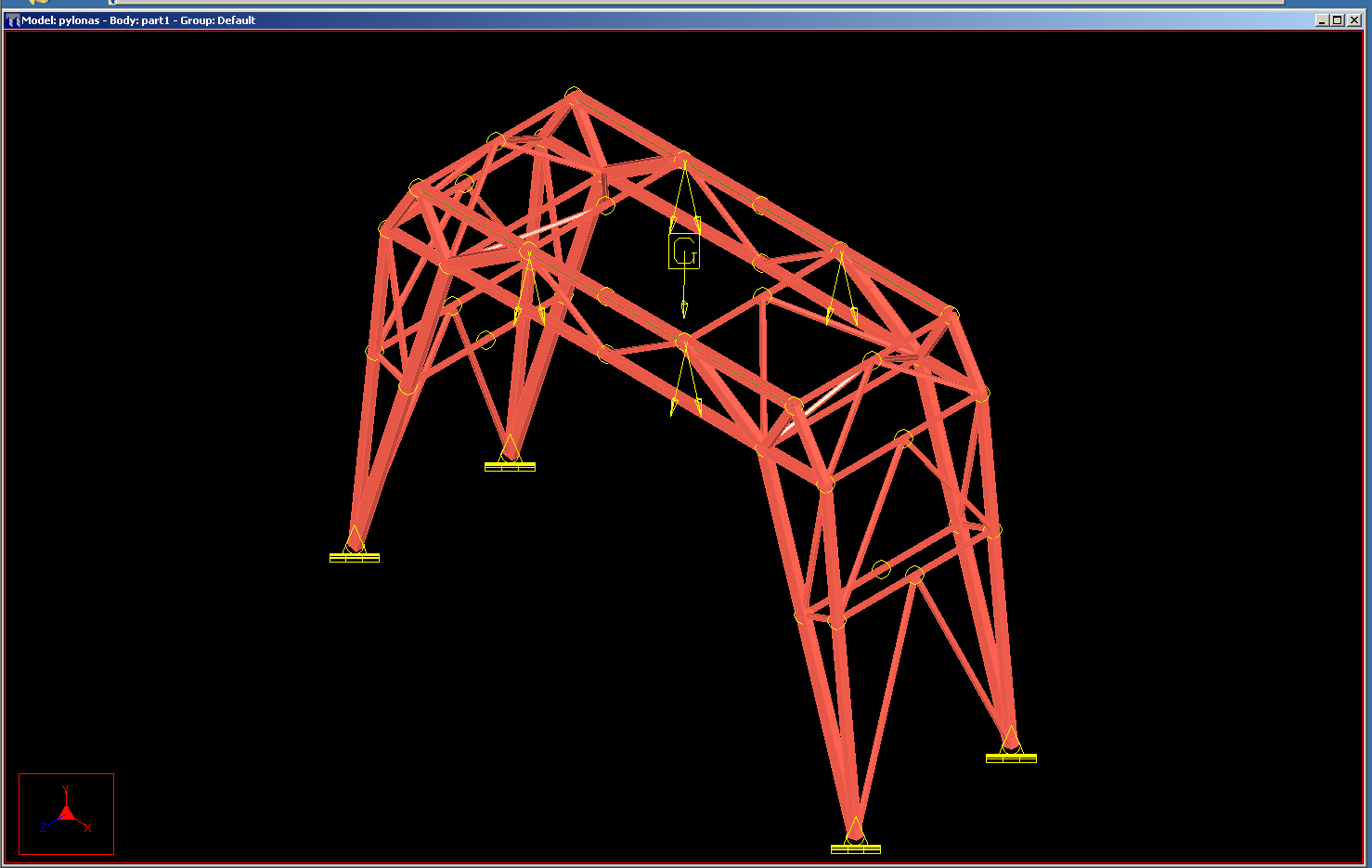Screen dimensions: 1372x868
Task: Pick the load arrow right of the G symbol
Action: click(x=842, y=288)
